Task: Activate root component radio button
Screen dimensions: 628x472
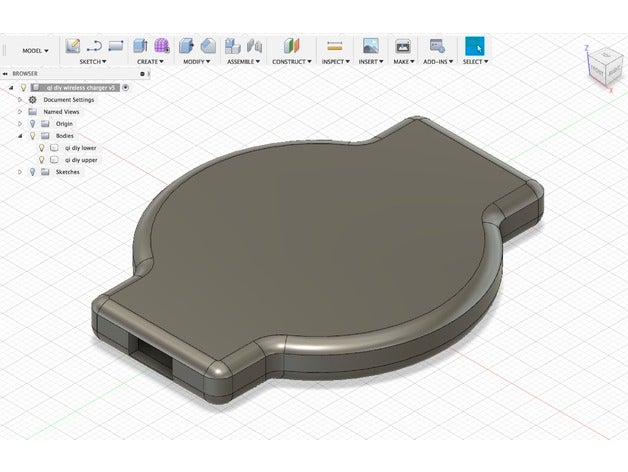Action: point(125,87)
